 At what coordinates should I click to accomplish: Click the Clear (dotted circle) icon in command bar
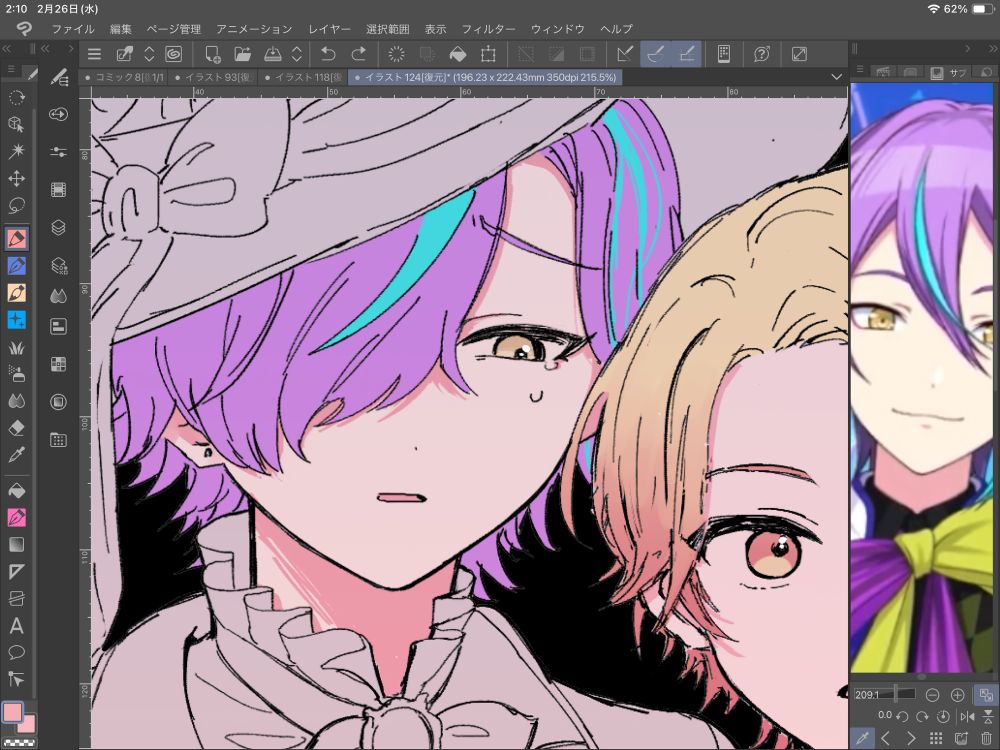(x=396, y=54)
